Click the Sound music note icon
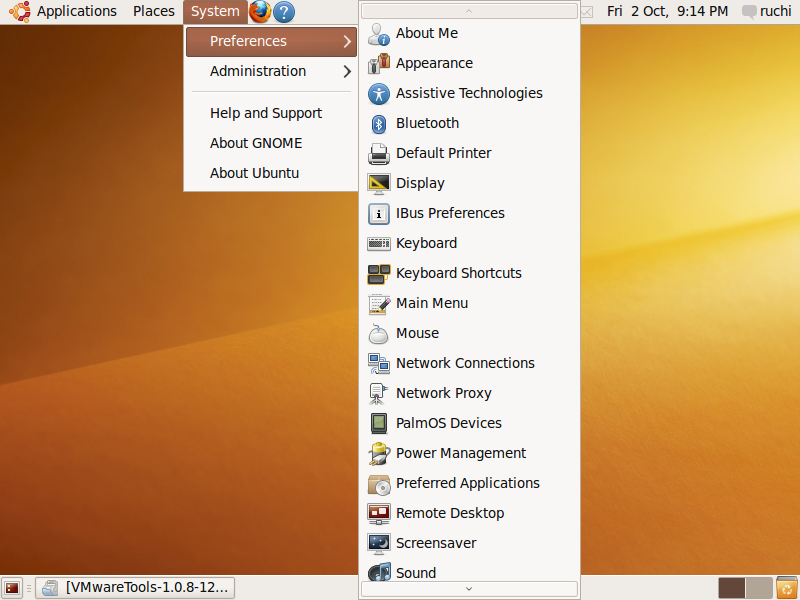Viewport: 800px width, 600px height. (x=379, y=572)
